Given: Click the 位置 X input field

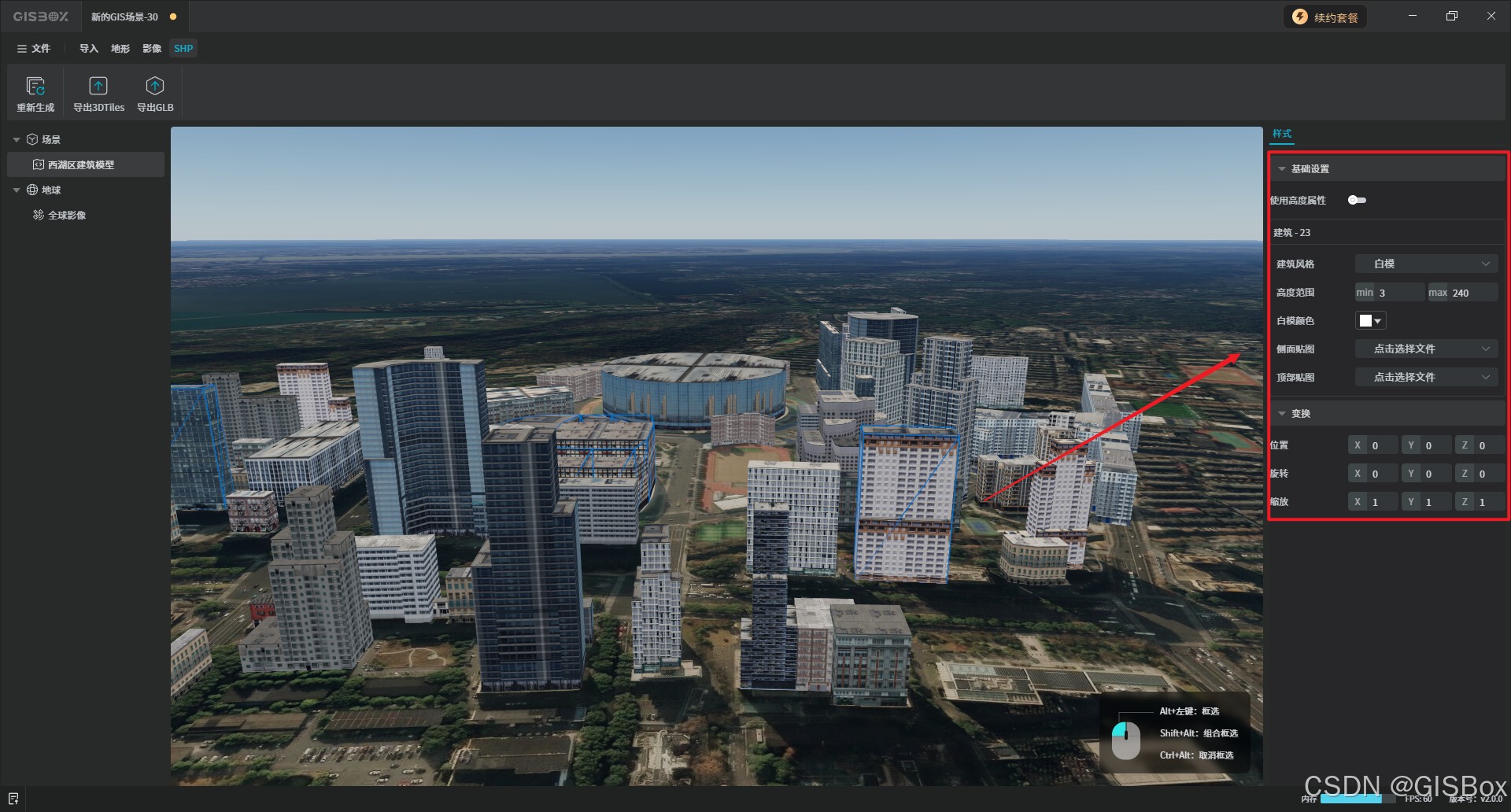Looking at the screenshot, I should 1373,445.
